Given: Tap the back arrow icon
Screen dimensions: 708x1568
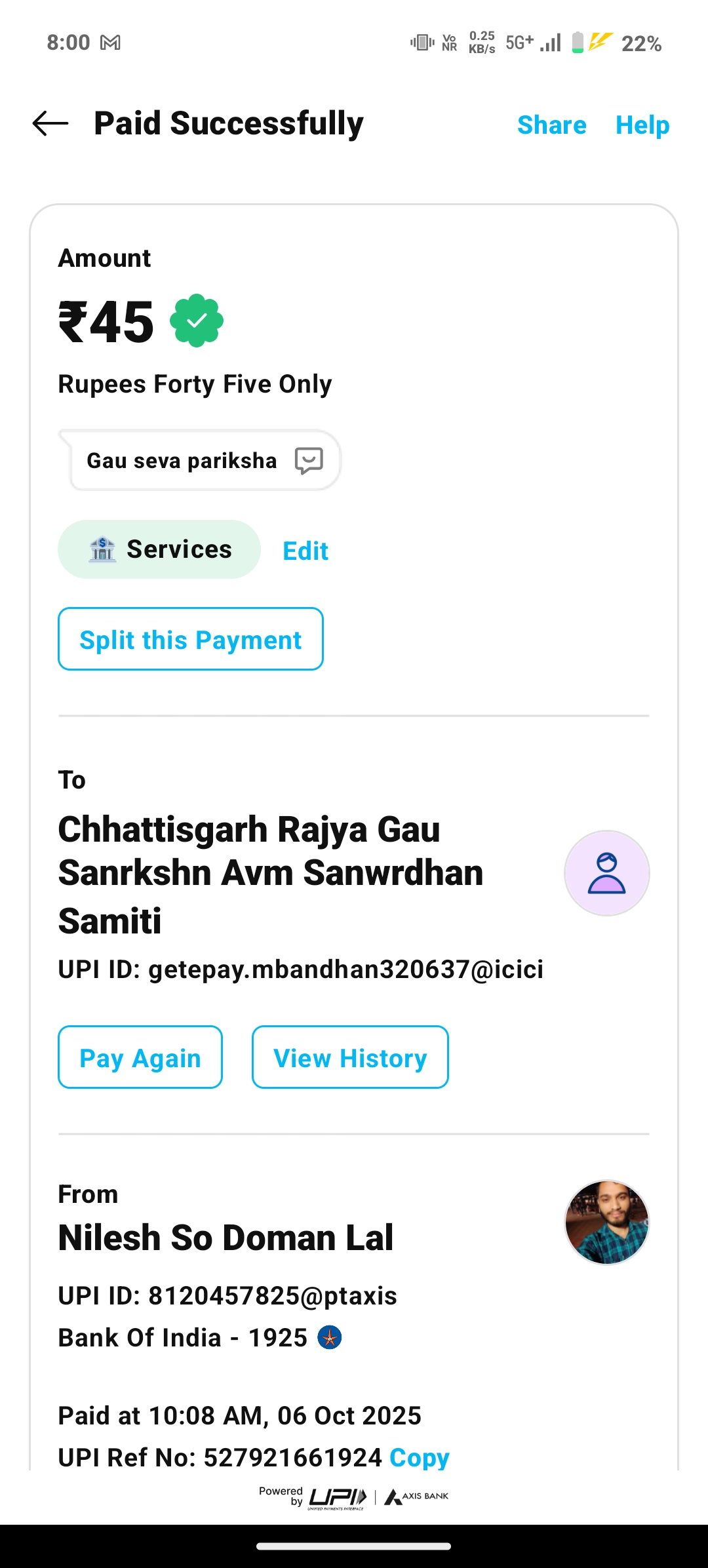Looking at the screenshot, I should pos(50,123).
